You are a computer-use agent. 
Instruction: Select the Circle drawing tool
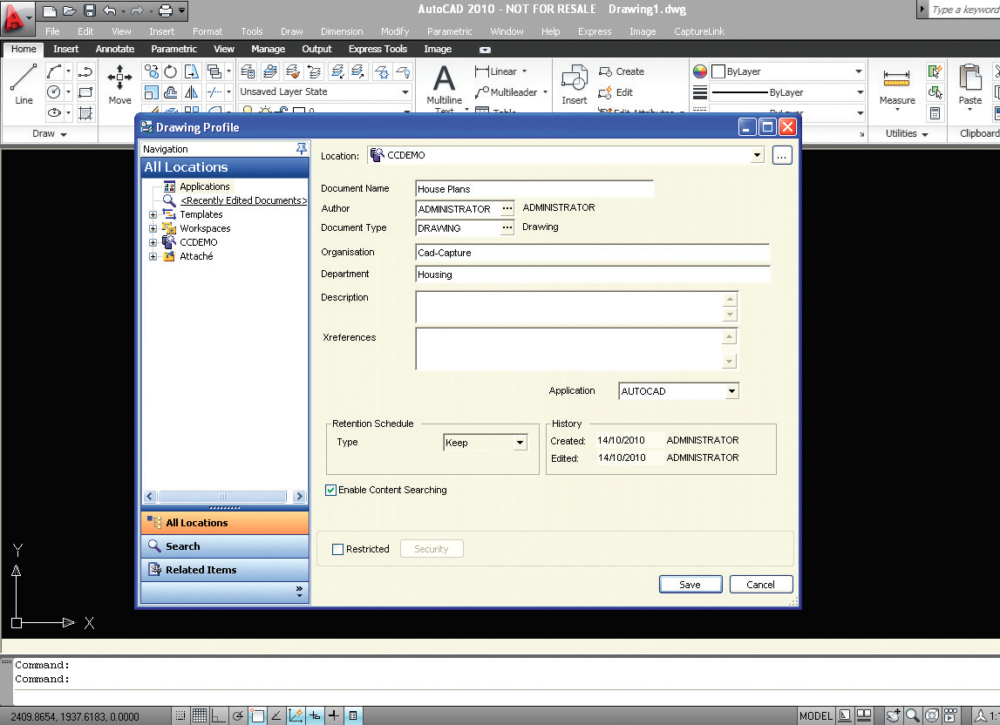(x=54, y=92)
